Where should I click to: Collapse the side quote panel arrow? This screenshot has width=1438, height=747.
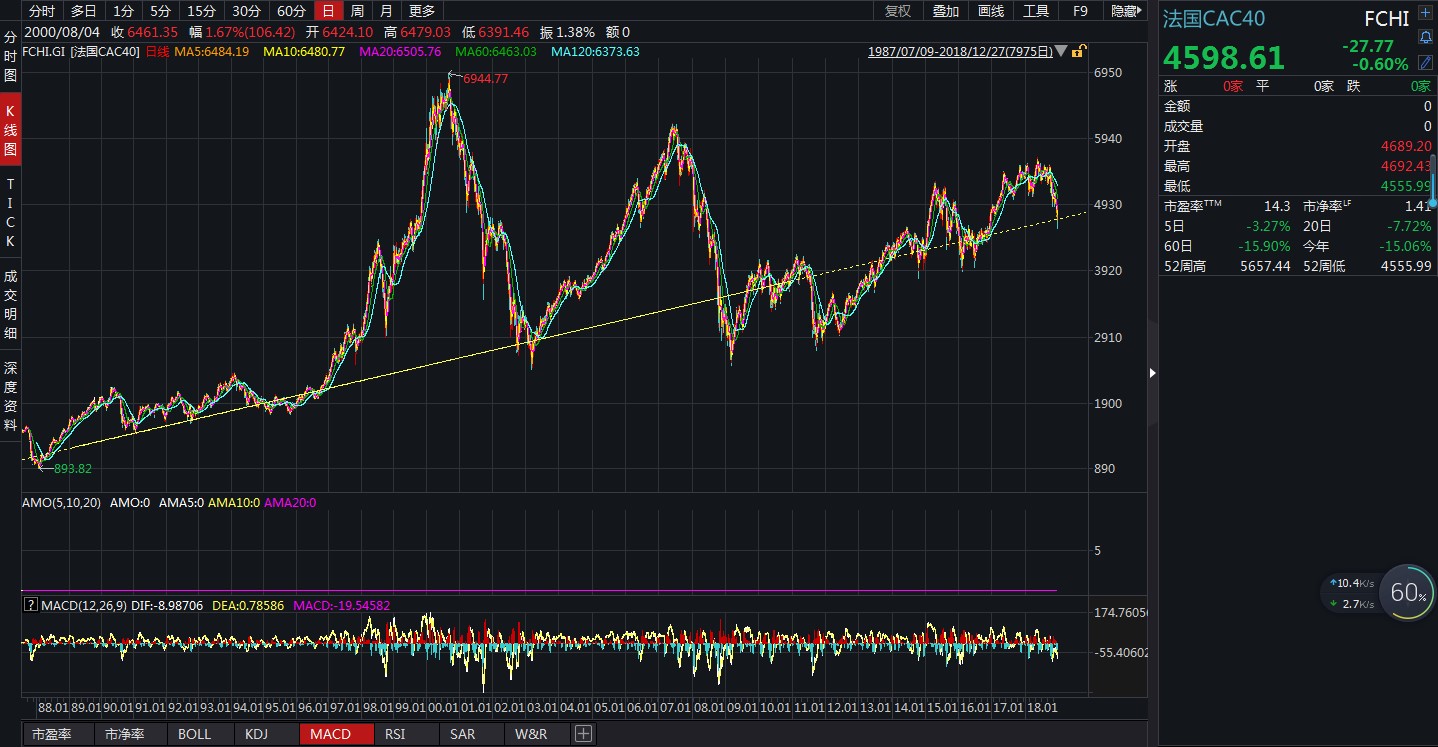1152,373
